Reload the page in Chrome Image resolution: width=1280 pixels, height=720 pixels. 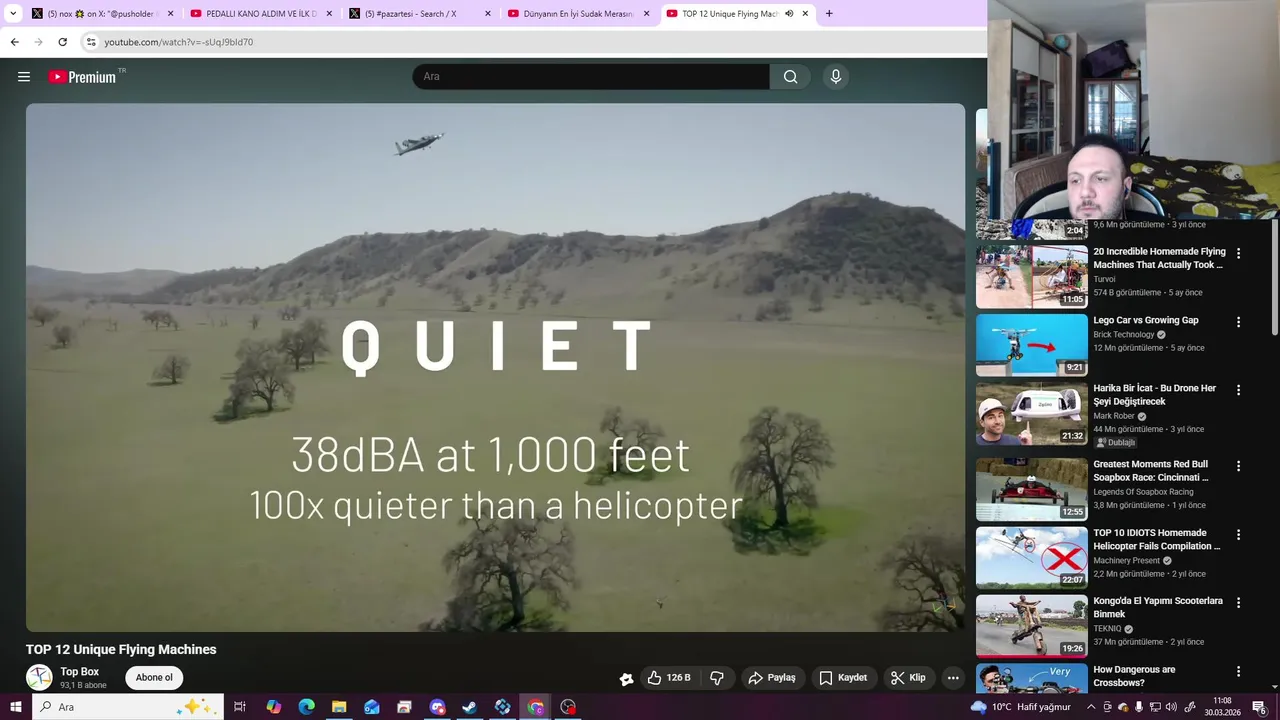click(62, 42)
